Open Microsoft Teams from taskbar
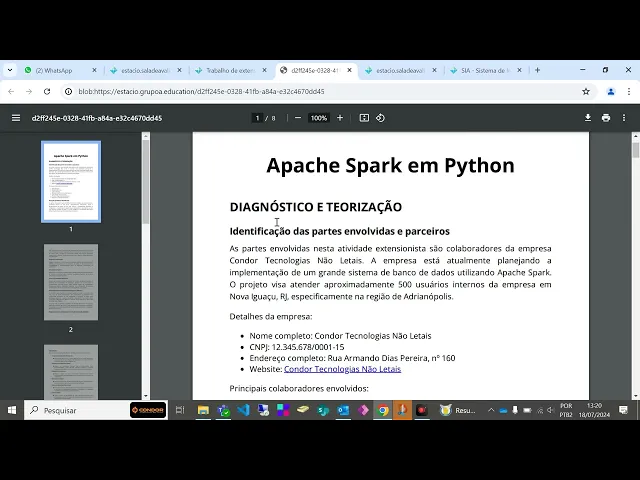The height and width of the screenshot is (480, 640). coord(223,410)
